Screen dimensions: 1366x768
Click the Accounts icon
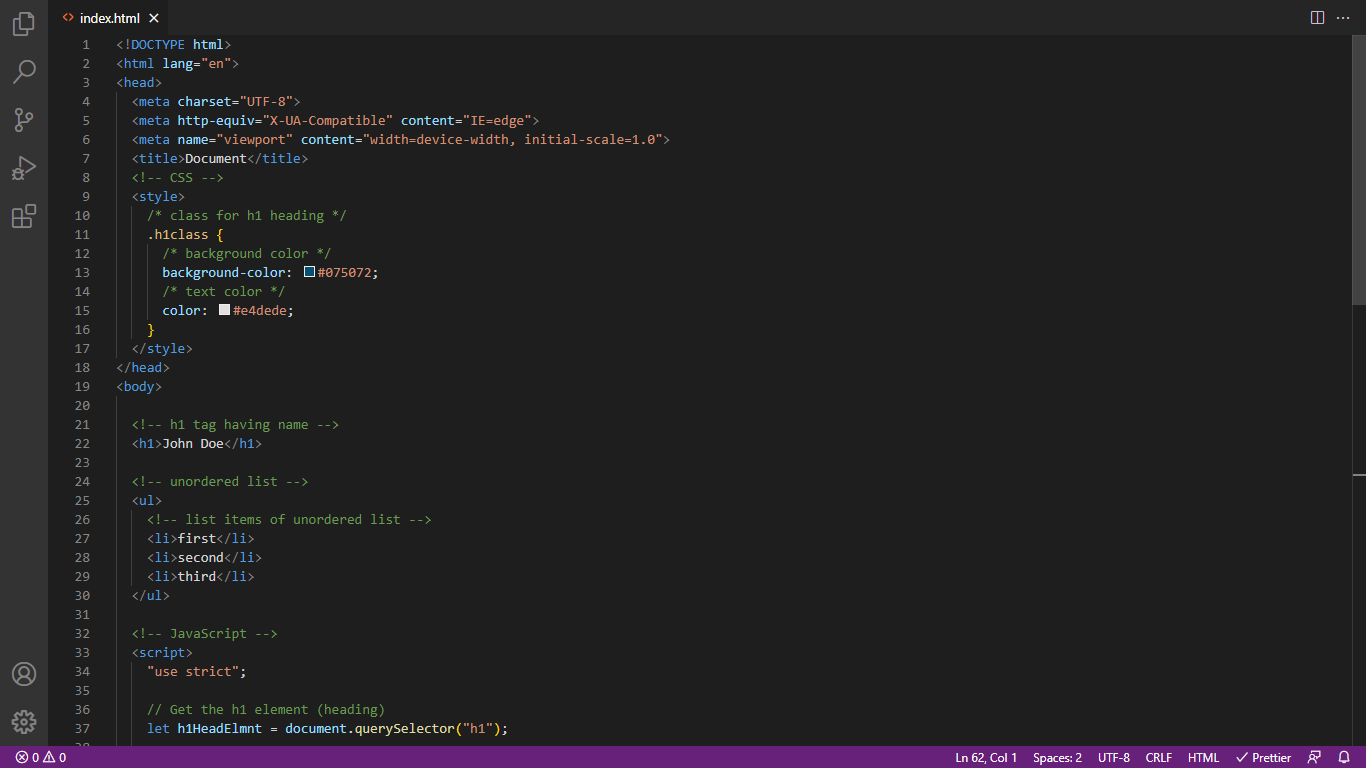pyautogui.click(x=24, y=674)
